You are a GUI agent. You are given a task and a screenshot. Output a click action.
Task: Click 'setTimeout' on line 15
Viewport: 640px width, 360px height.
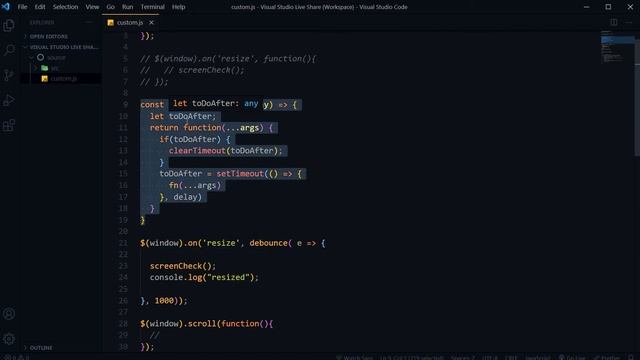pos(240,174)
